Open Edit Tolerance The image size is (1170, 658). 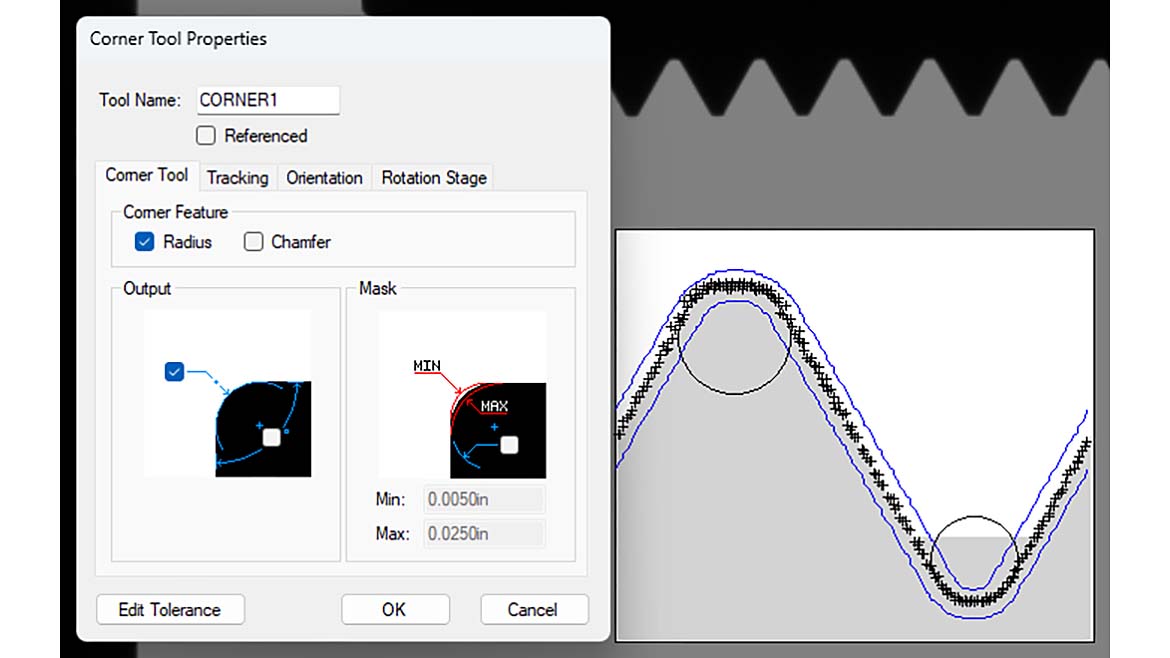pos(170,610)
